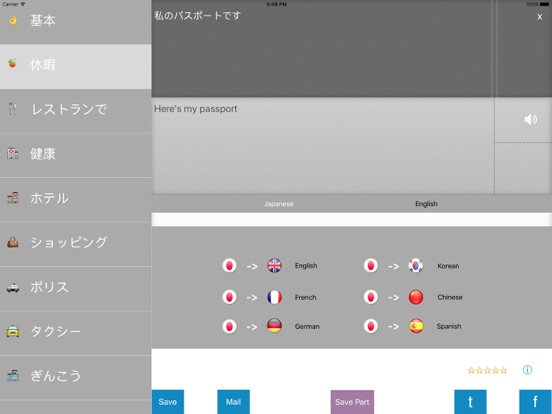The width and height of the screenshot is (552, 414).
Task: Click the bank building icon
Action: pyautogui.click(x=13, y=376)
